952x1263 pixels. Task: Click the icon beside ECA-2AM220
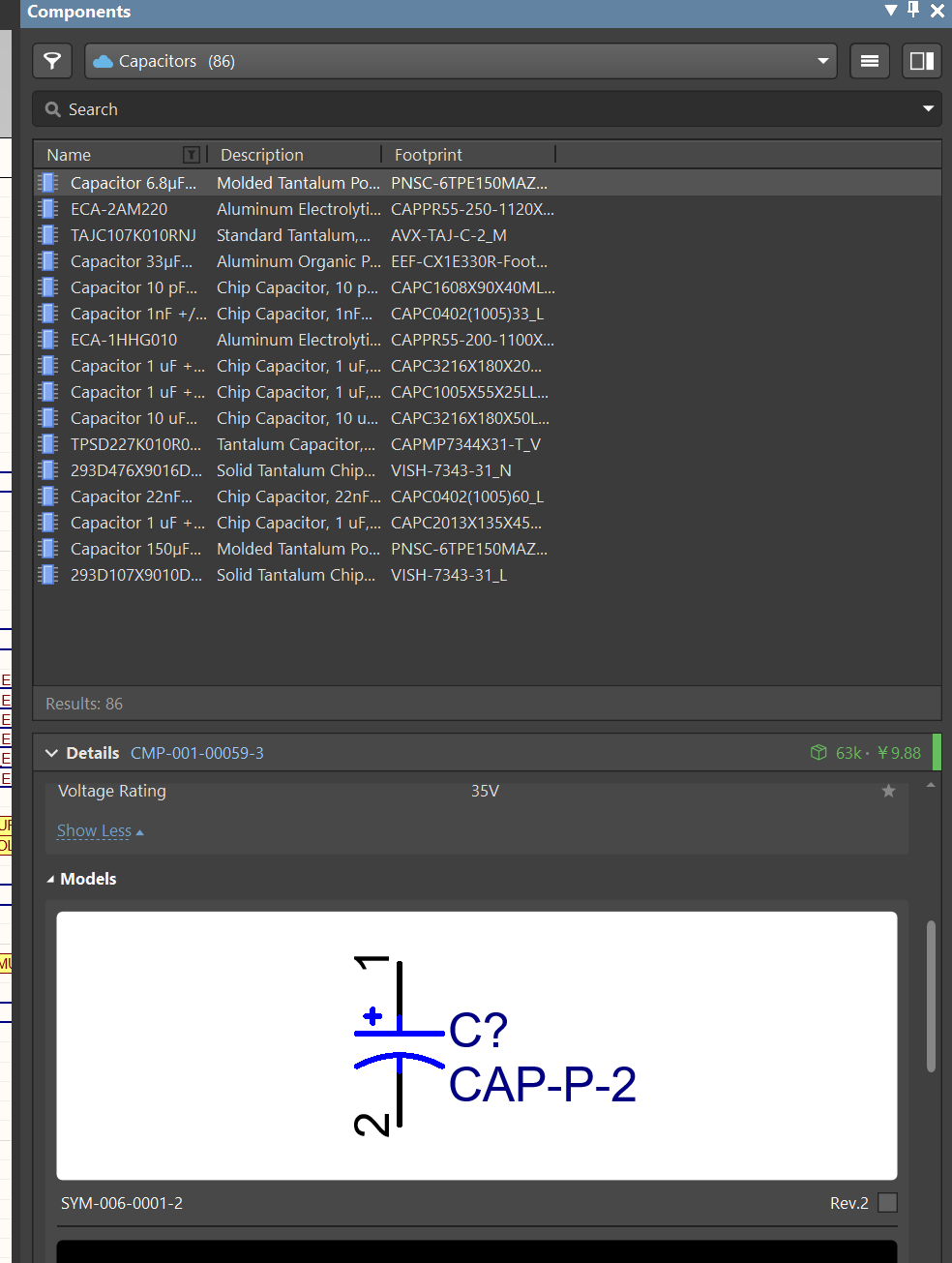point(48,208)
